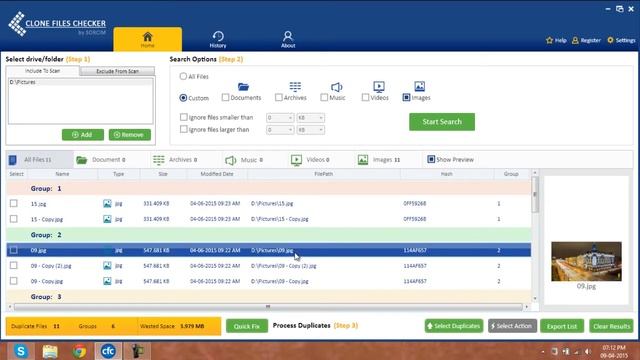
Task: Toggle Ignore files larger than
Action: point(184,129)
